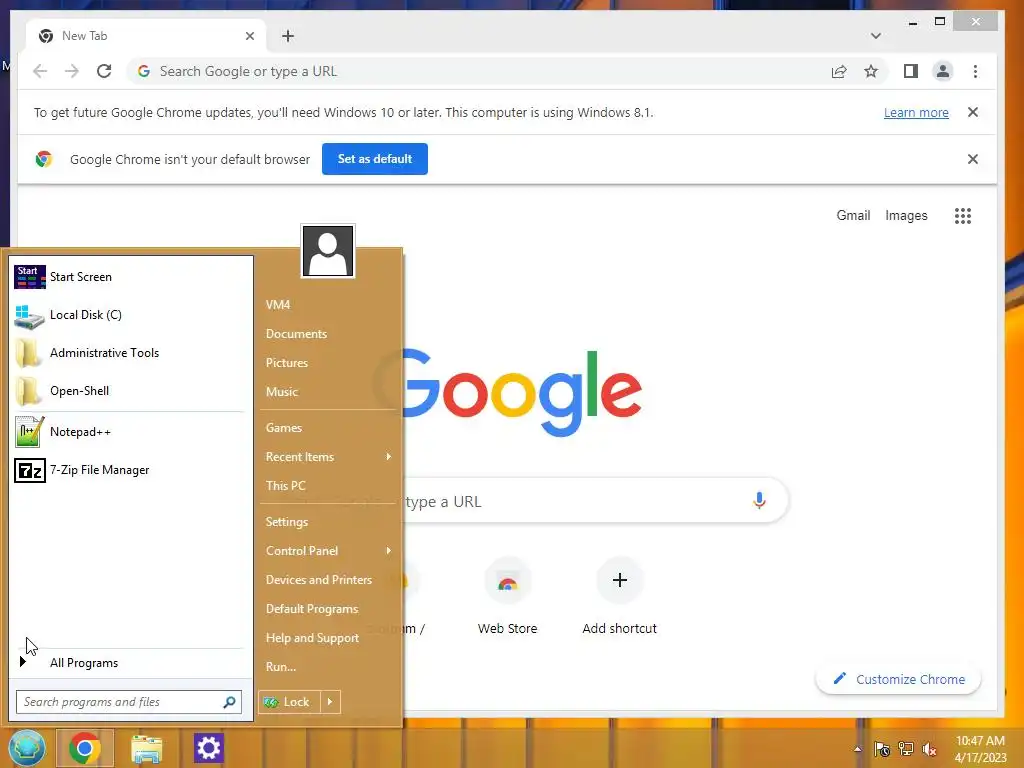This screenshot has width=1024, height=768.
Task: Click the muted volume tray icon
Action: [x=929, y=749]
